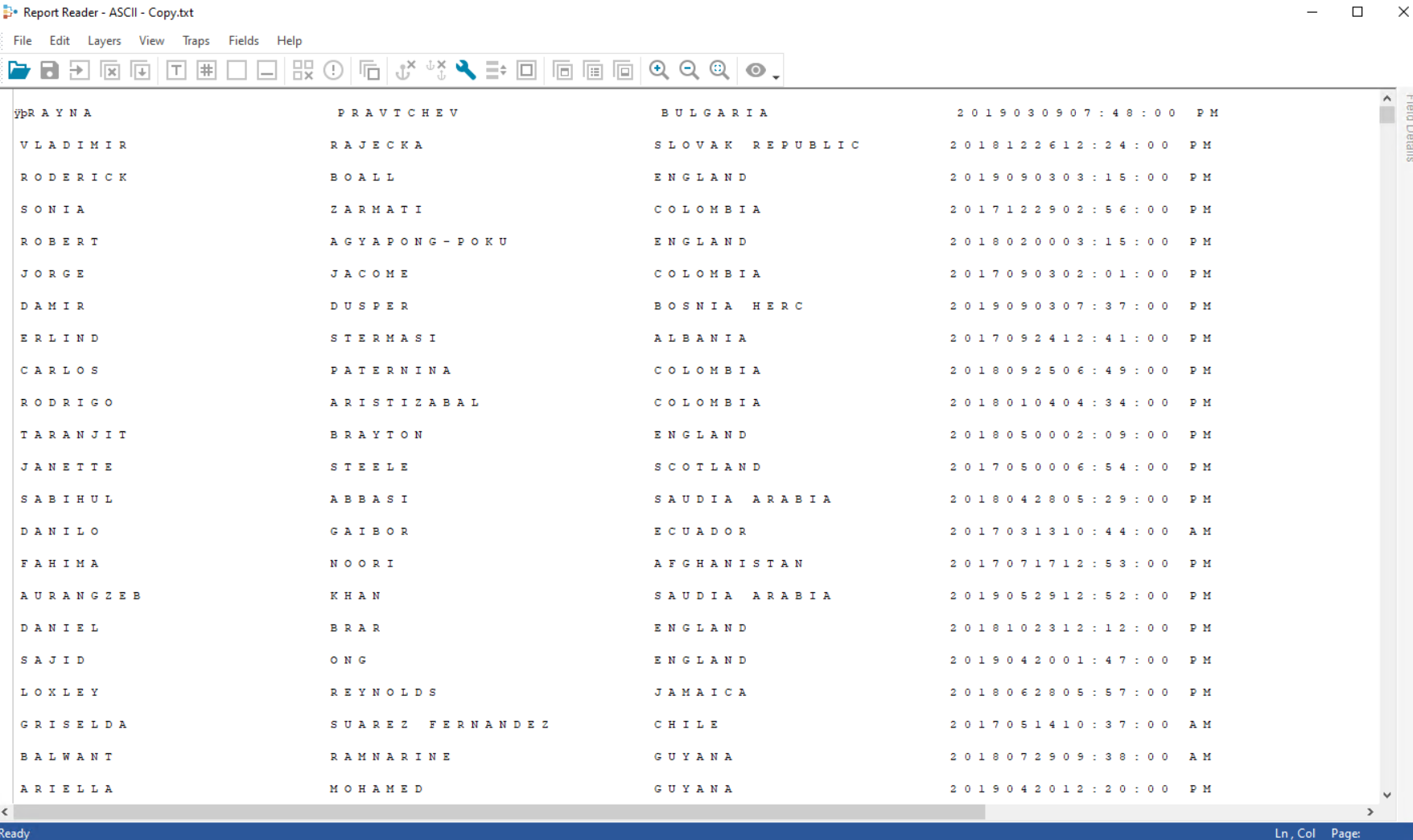1413x840 pixels.
Task: Click the zoom-to-fit magnifier icon
Action: pos(719,70)
